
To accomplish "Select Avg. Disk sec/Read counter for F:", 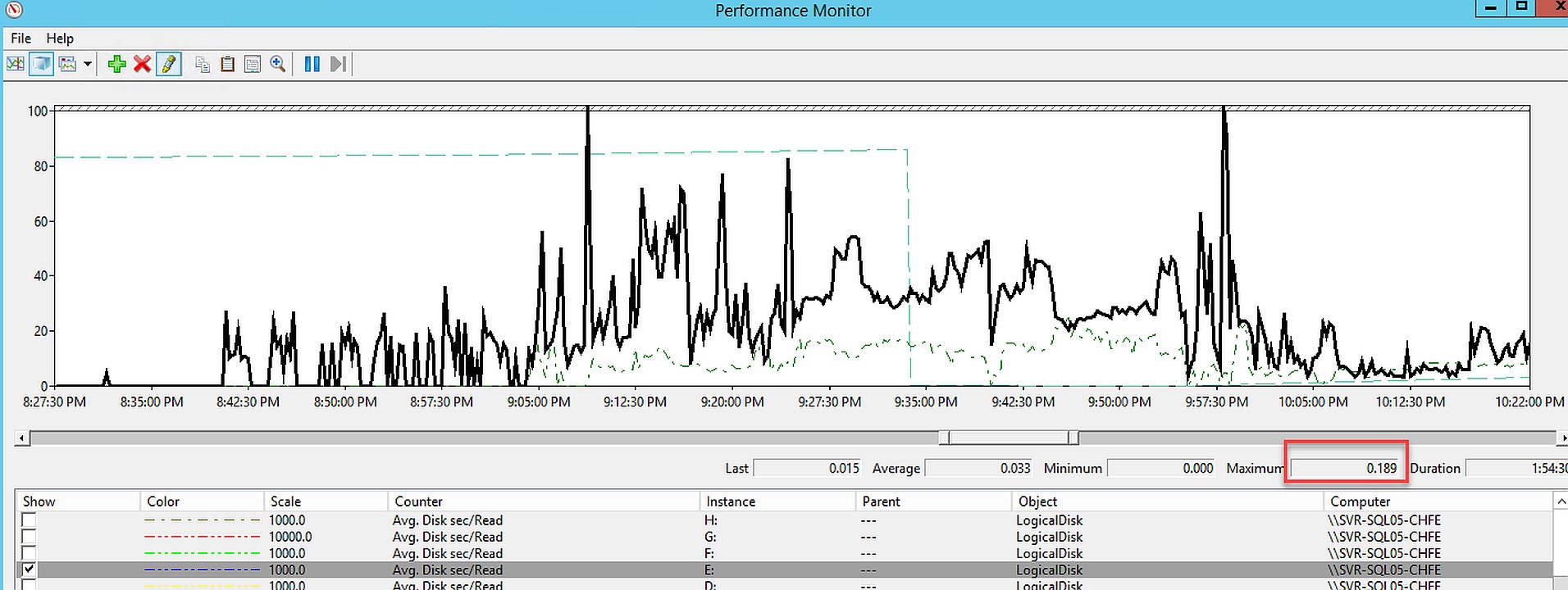I will [448, 553].
